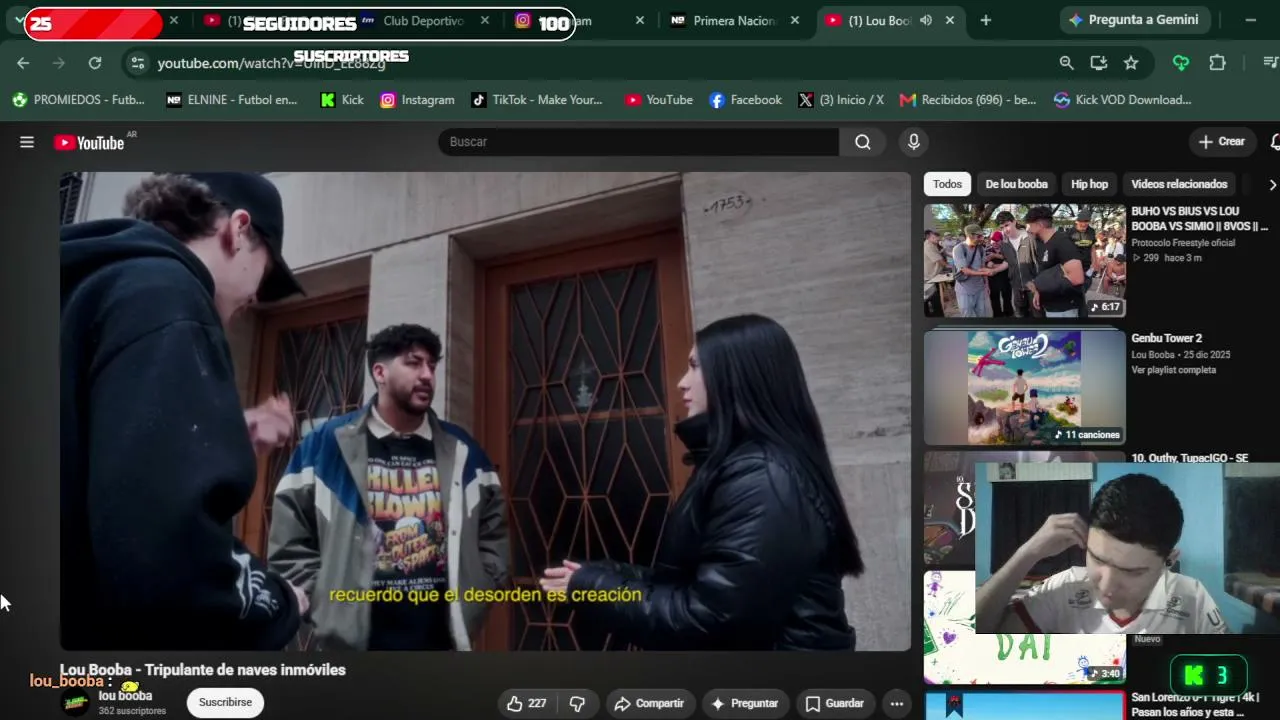Screen dimensions: 1280x720
Task: Open the YouTube guide hamburger menu
Action: coord(27,142)
